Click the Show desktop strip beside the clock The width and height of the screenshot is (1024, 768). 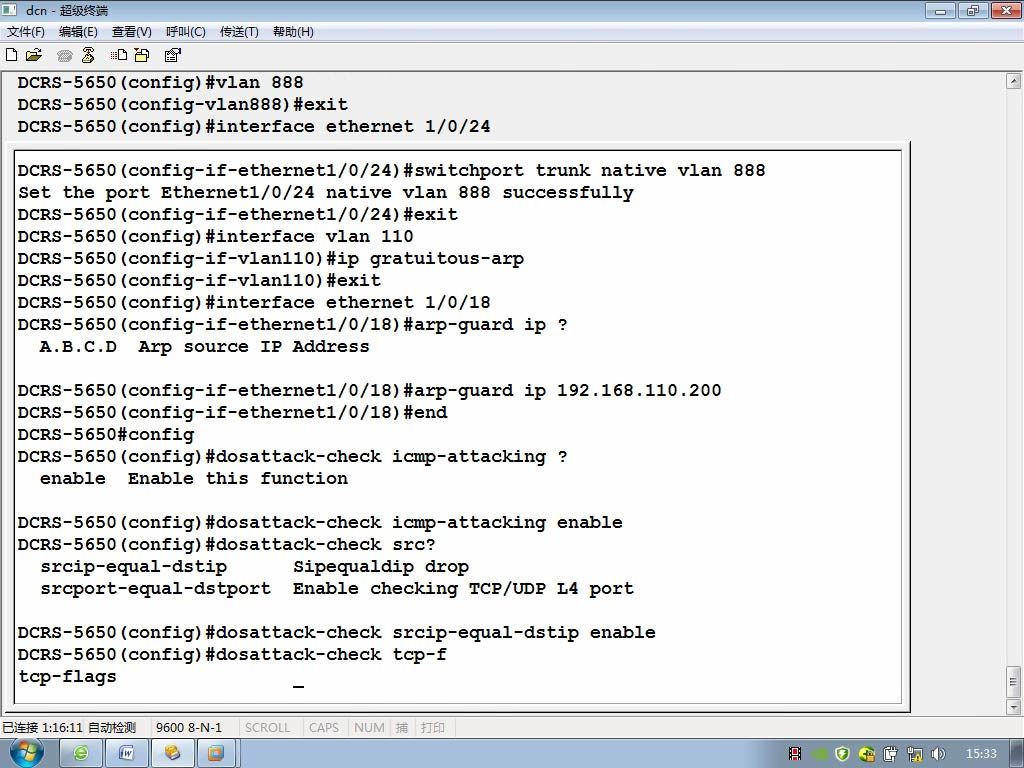[x=1018, y=753]
